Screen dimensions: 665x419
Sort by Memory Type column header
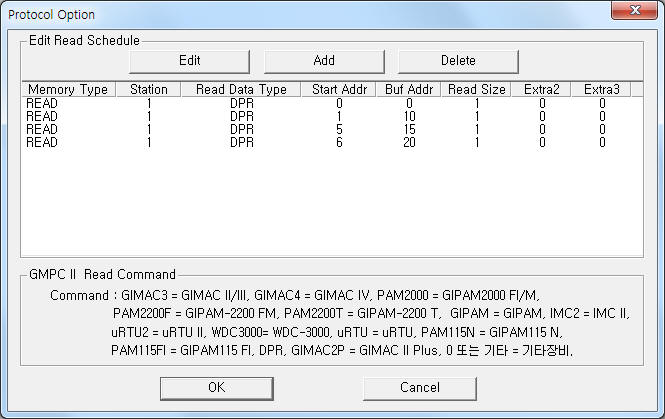pos(68,89)
